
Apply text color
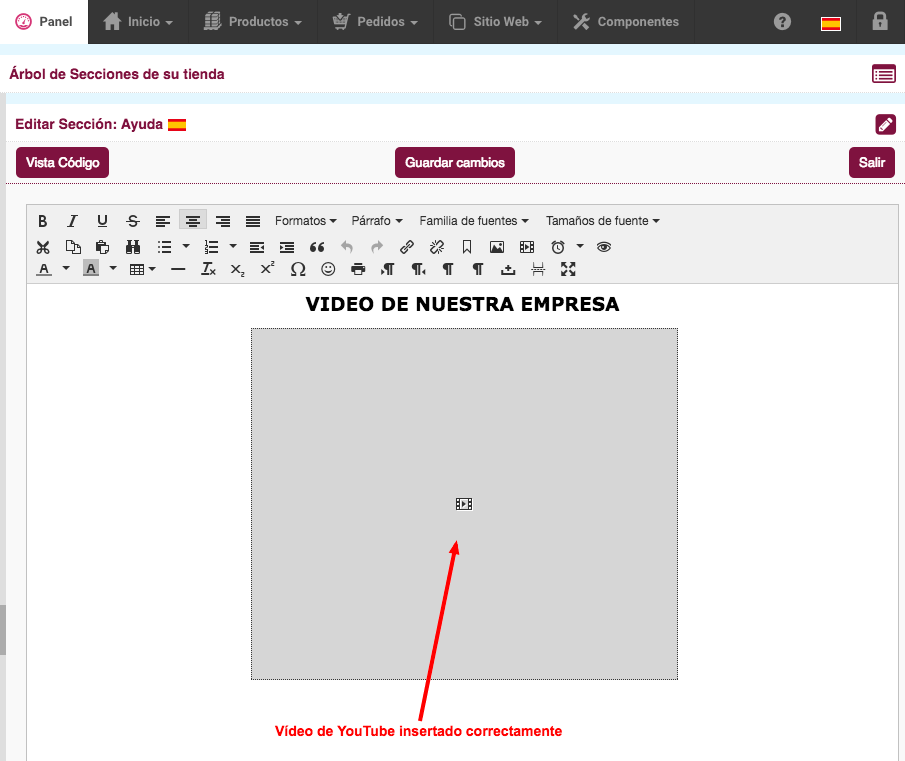[44, 269]
